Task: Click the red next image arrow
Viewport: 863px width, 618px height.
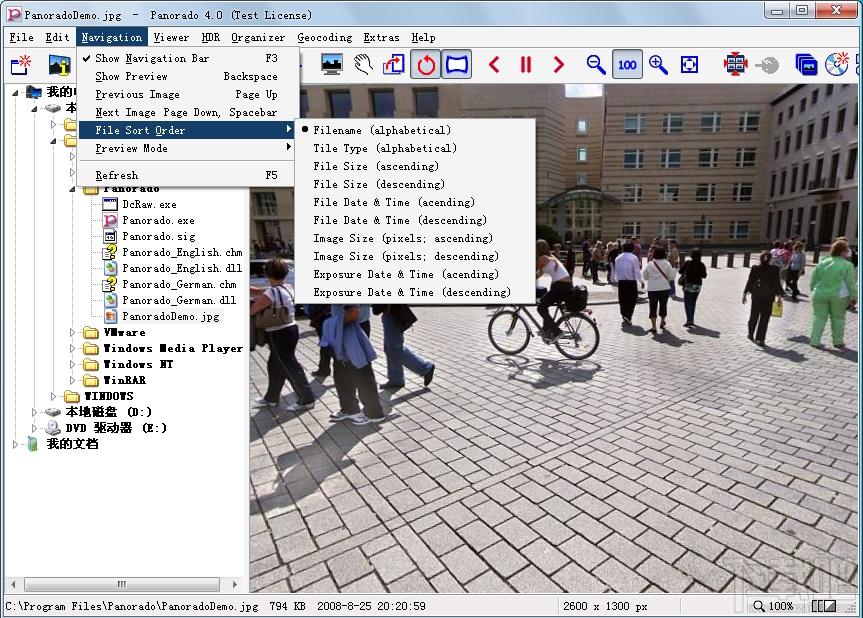Action: [x=559, y=65]
